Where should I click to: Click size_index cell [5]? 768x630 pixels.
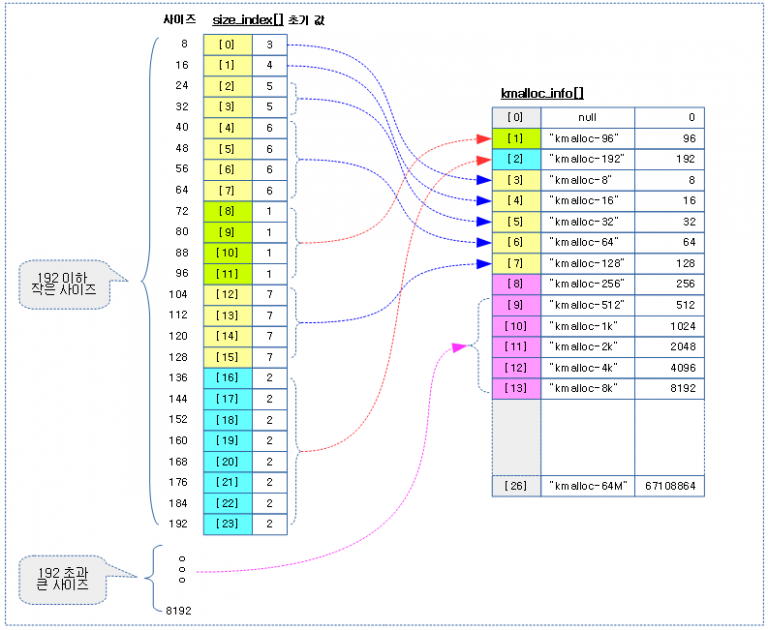point(228,149)
